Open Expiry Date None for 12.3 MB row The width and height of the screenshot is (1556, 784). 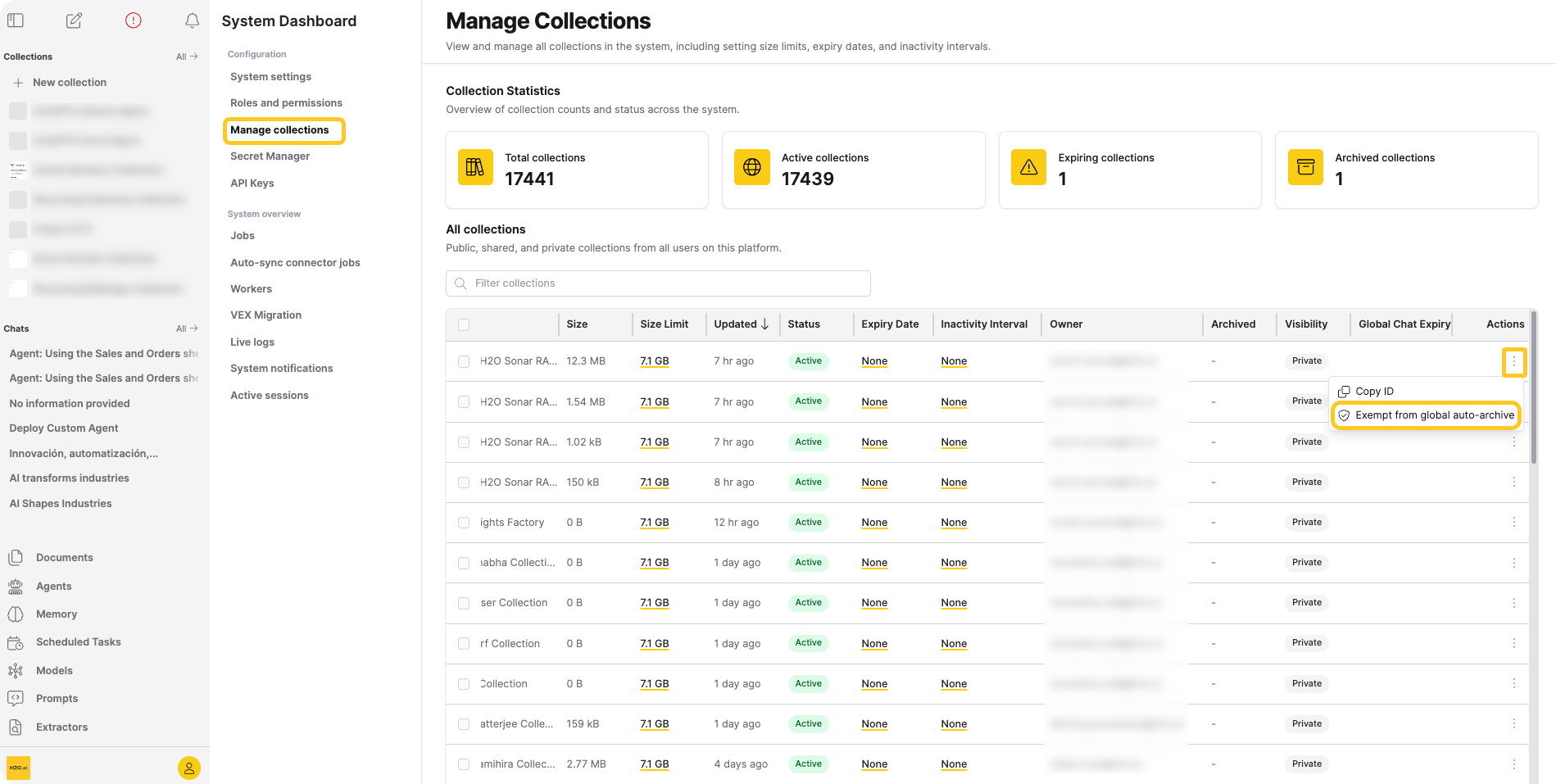tap(874, 361)
